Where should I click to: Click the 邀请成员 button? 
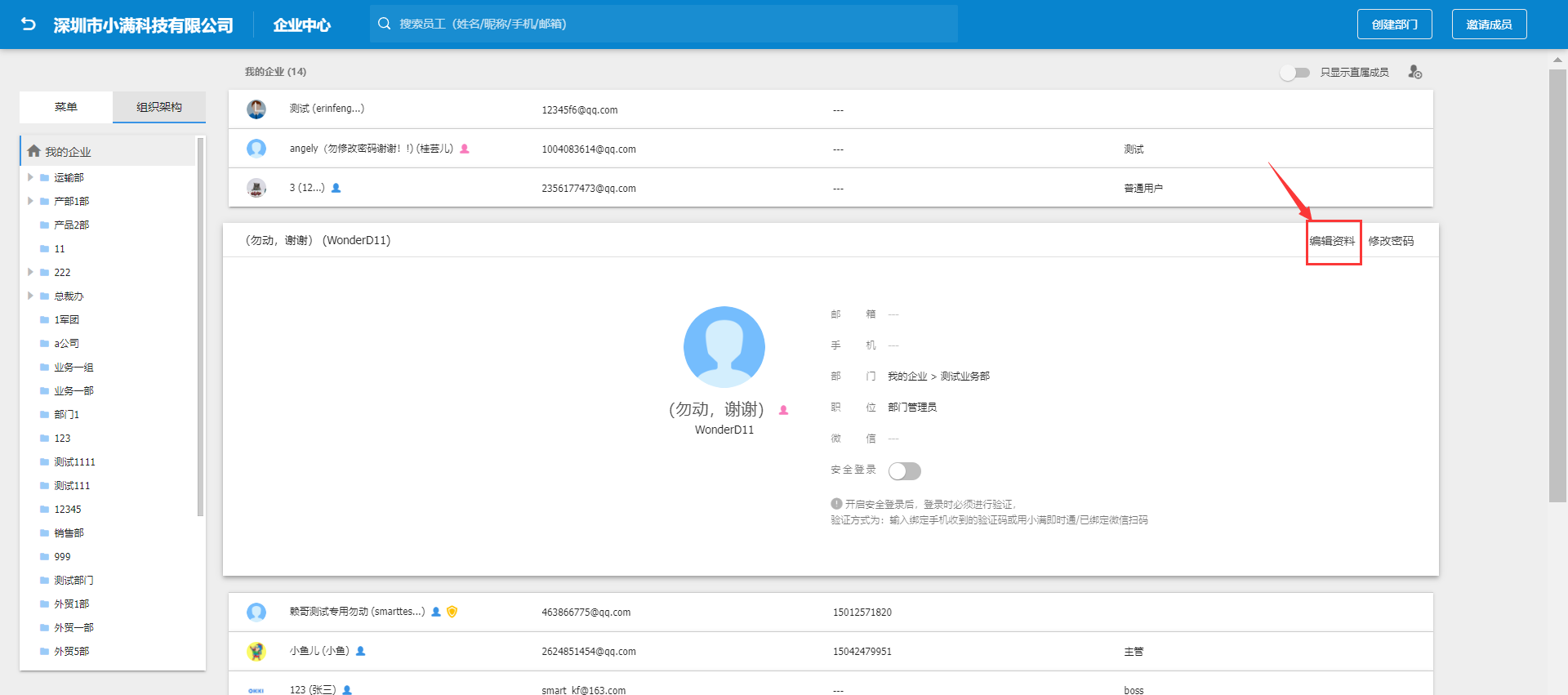click(1490, 25)
